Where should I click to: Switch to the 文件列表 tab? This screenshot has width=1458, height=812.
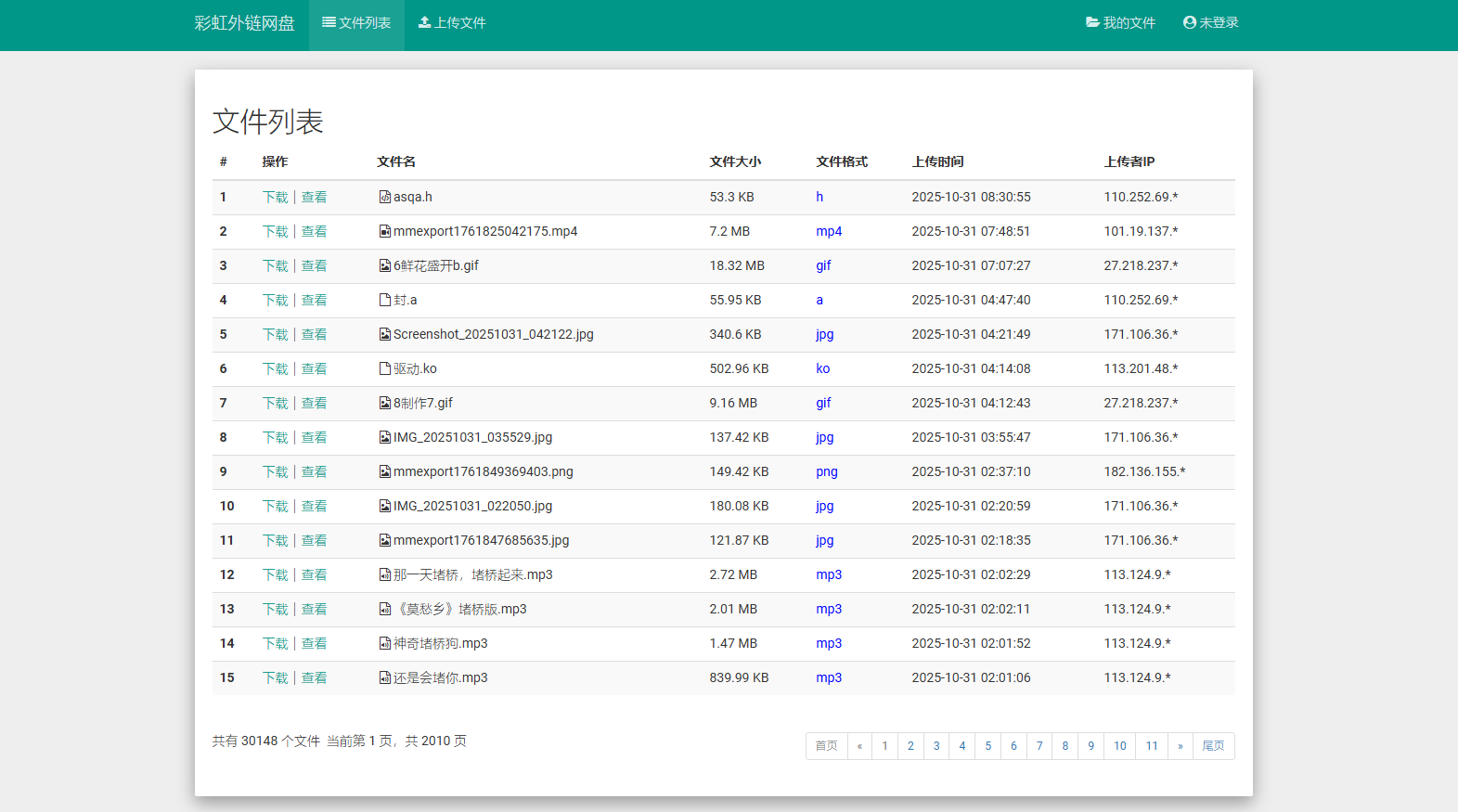[x=356, y=22]
